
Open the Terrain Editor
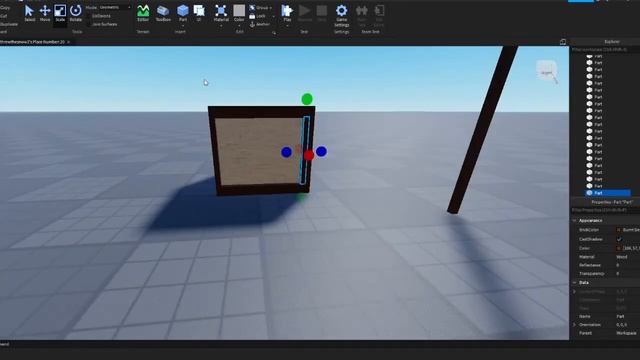[143, 13]
